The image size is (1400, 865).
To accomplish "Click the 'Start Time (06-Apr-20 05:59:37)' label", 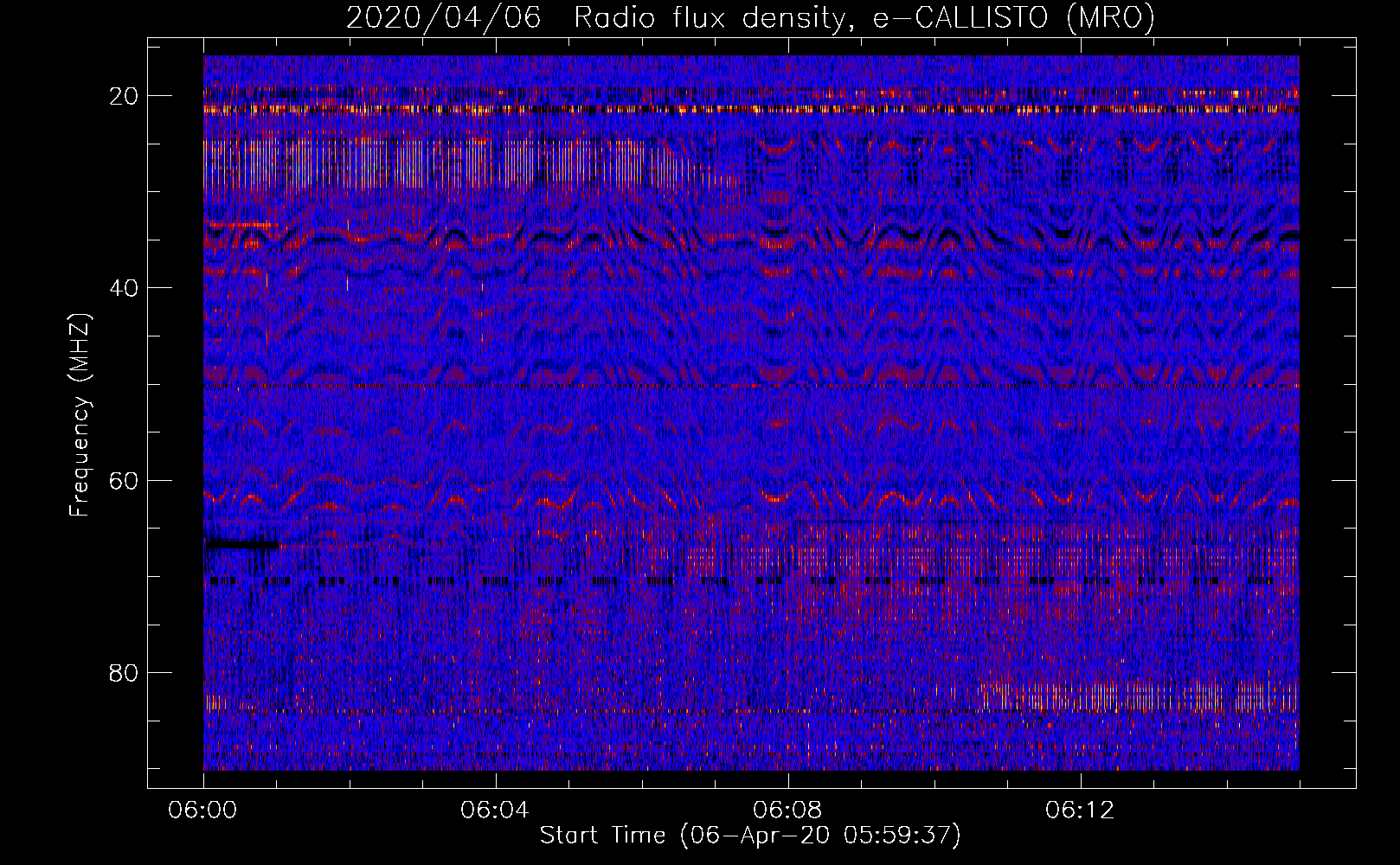I will click(750, 836).
